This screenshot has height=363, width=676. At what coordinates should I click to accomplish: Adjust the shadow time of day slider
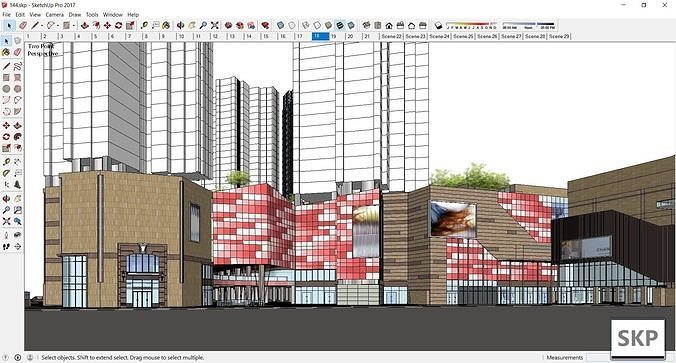click(x=529, y=25)
